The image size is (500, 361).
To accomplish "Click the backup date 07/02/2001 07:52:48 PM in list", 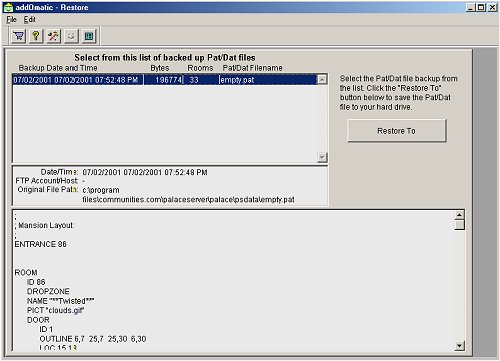I will 76,80.
